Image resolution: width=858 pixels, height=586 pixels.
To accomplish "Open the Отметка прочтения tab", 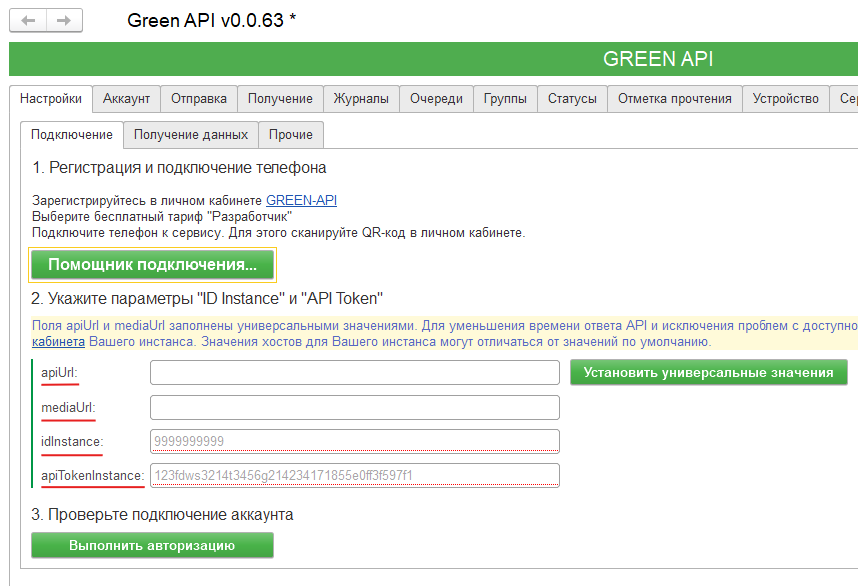I will click(675, 99).
